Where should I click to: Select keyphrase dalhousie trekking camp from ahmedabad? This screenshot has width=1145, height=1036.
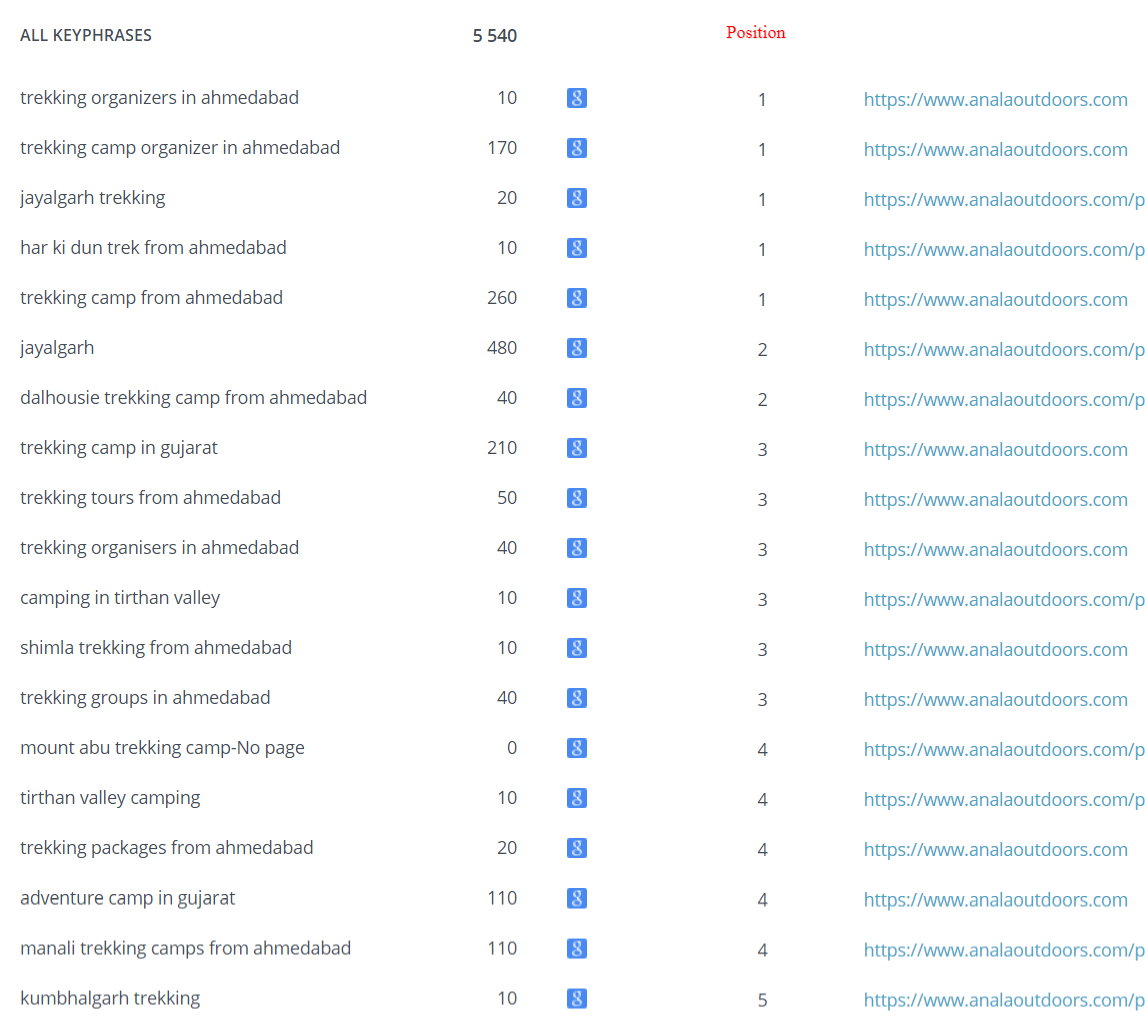[x=194, y=398]
